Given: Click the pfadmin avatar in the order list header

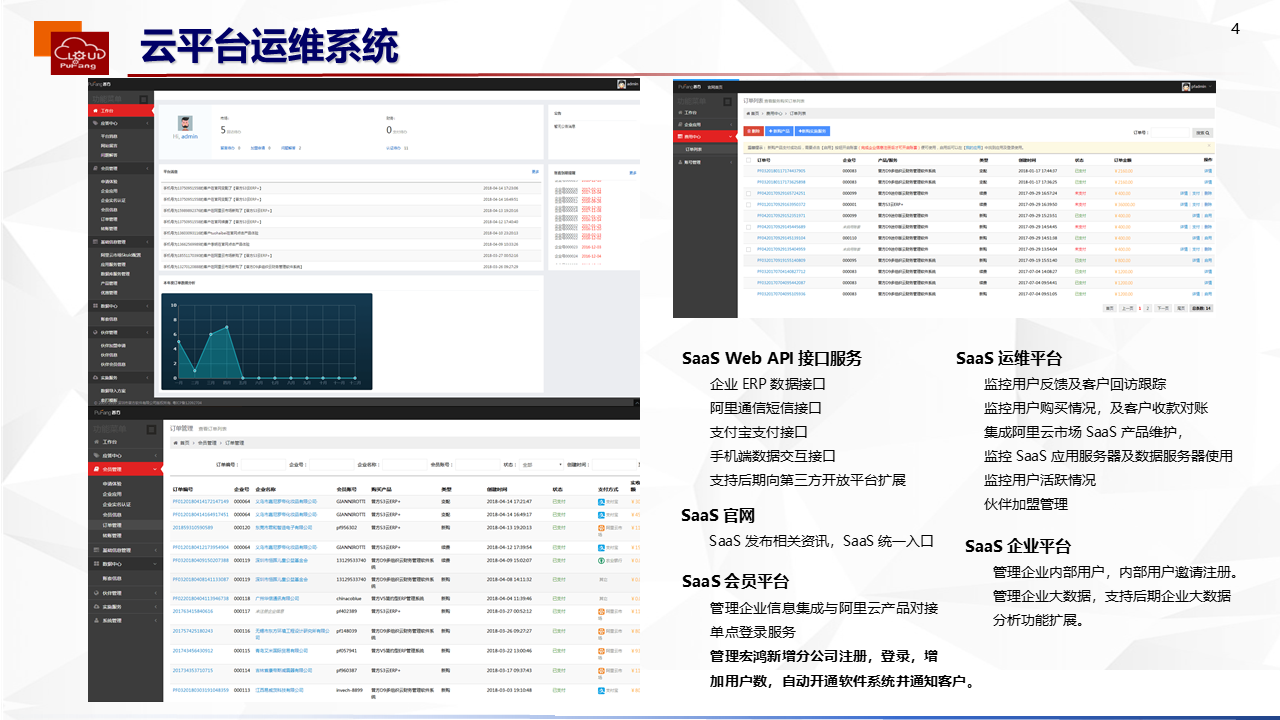Looking at the screenshot, I should [x=1184, y=88].
